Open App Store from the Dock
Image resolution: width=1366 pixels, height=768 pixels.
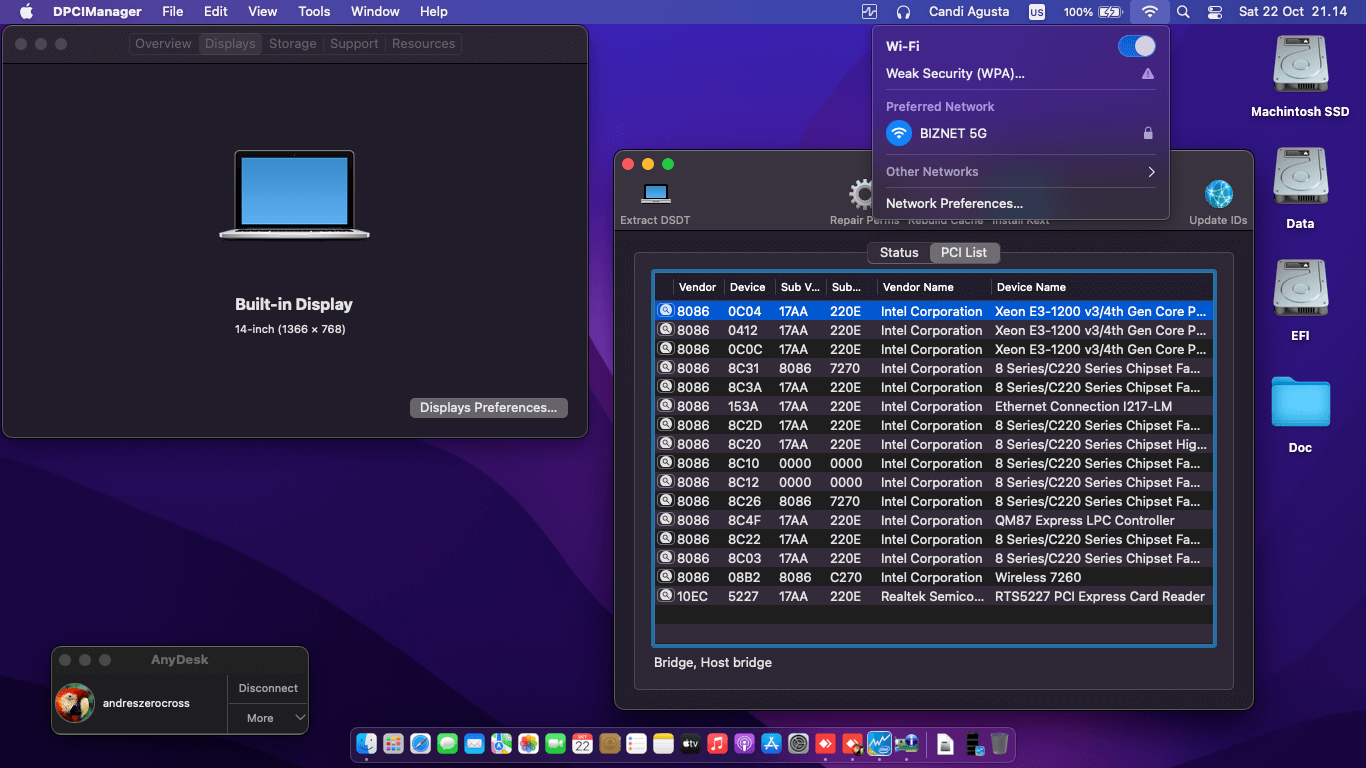(x=771, y=744)
